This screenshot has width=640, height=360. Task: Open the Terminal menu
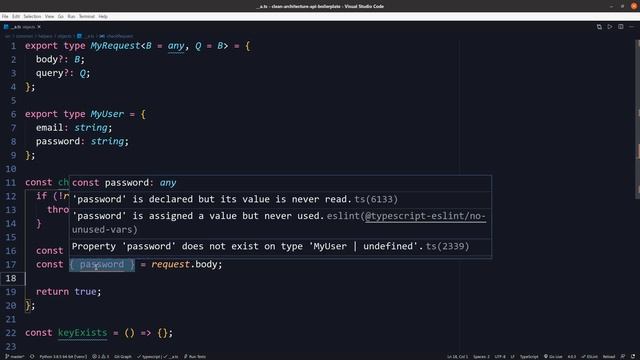tap(87, 16)
